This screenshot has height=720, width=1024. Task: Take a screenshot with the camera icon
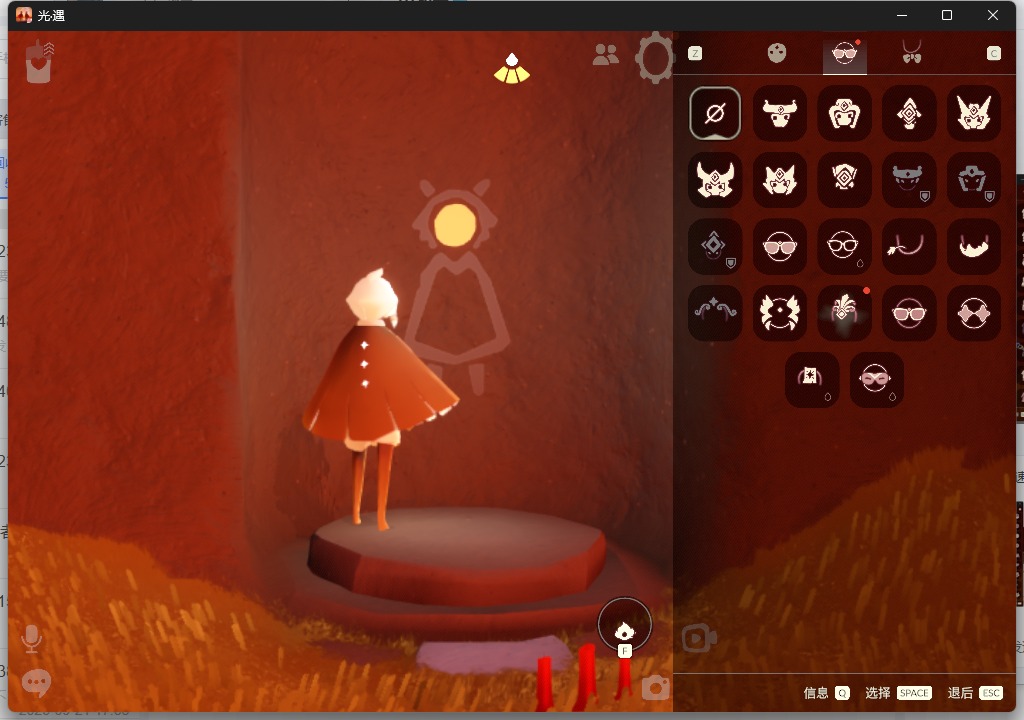pyautogui.click(x=655, y=688)
